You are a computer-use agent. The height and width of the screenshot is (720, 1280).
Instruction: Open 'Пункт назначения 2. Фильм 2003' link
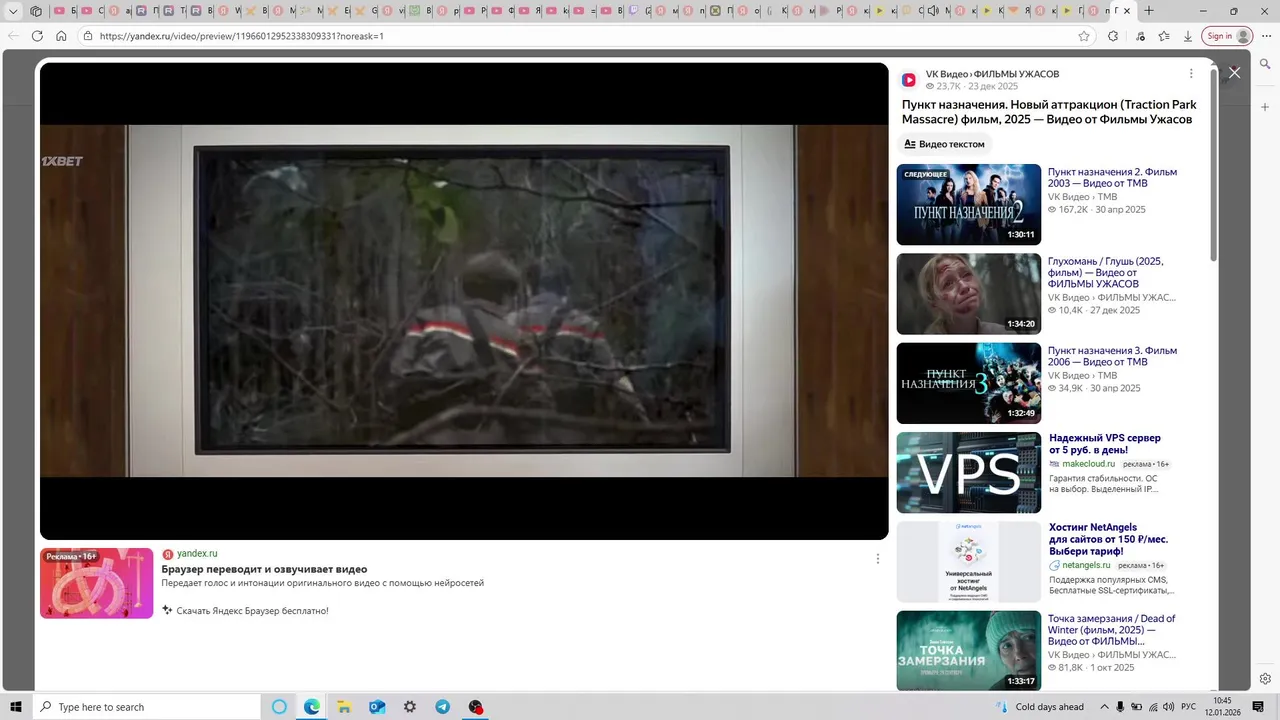(1112, 178)
